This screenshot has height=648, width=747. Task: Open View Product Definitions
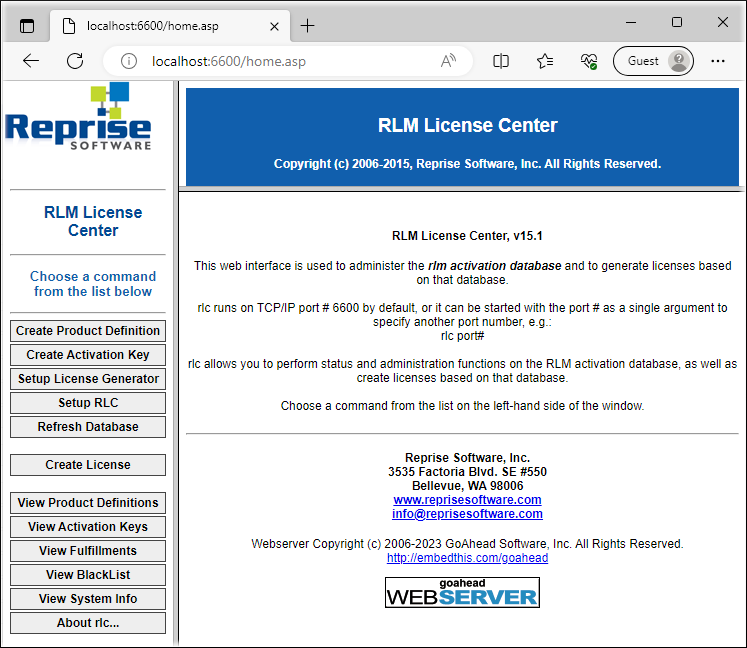click(88, 503)
